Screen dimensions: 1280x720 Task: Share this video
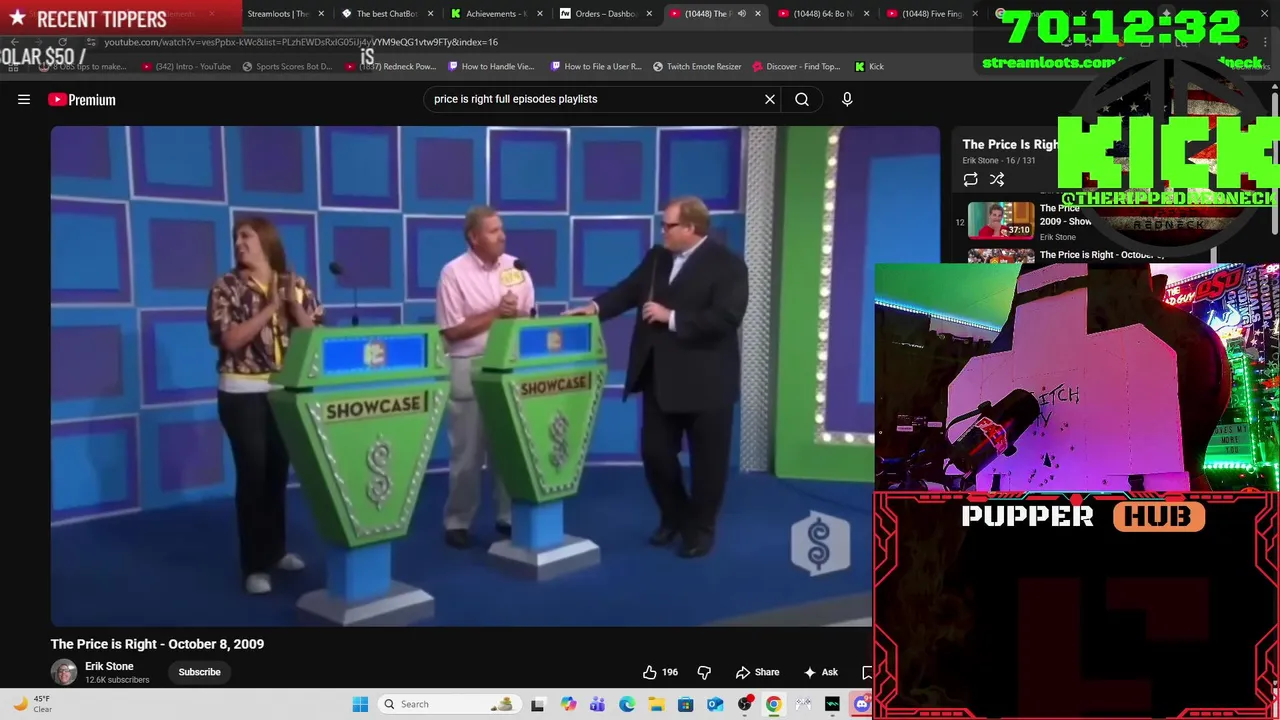pos(757,672)
